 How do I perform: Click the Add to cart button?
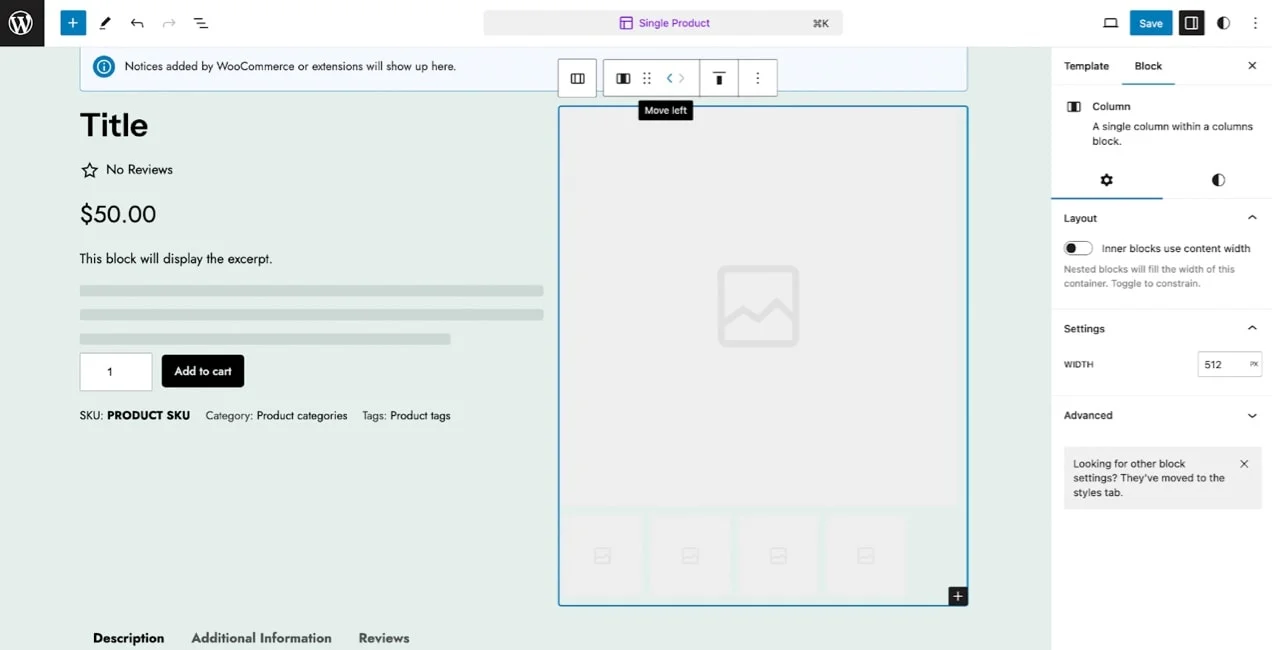pyautogui.click(x=202, y=370)
